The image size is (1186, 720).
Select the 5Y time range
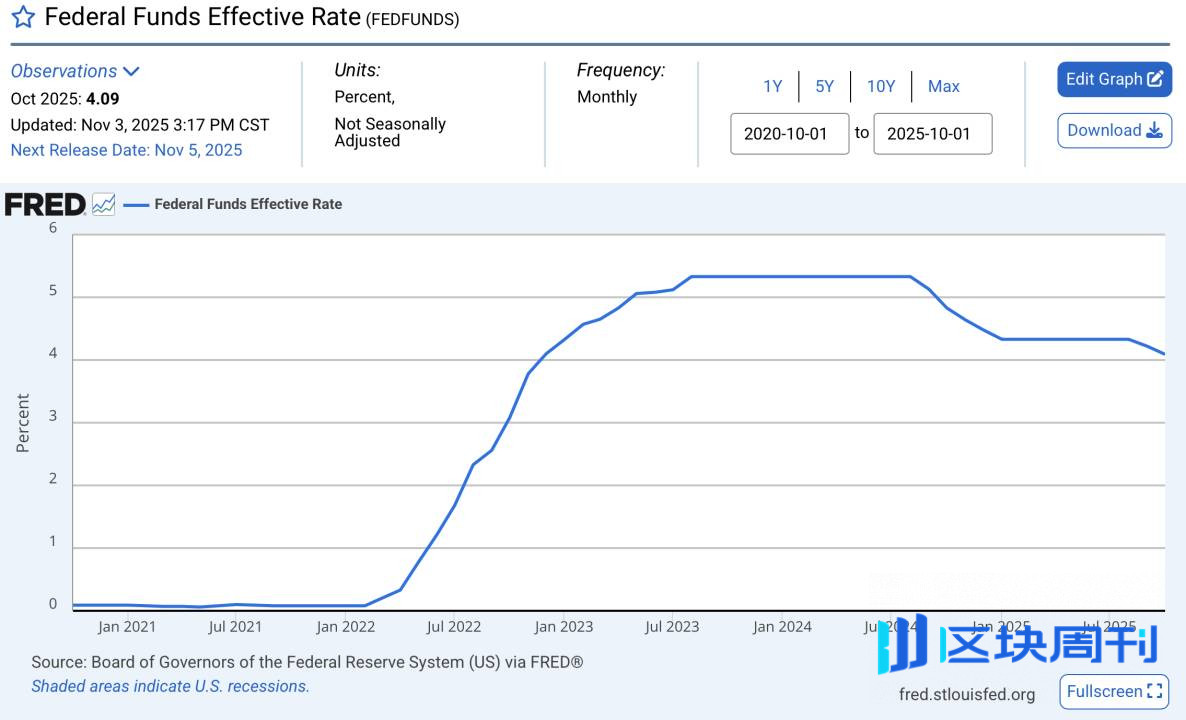[824, 86]
